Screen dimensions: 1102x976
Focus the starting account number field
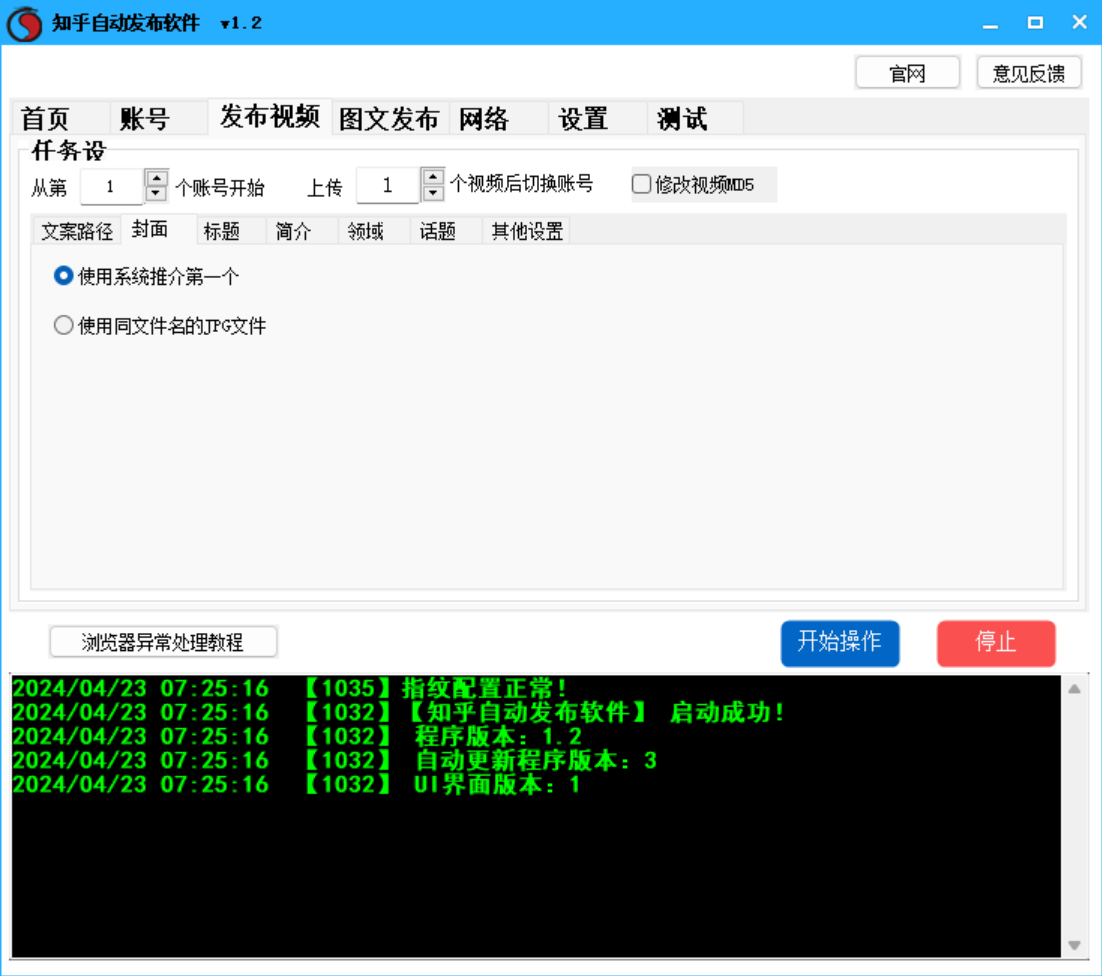point(111,187)
